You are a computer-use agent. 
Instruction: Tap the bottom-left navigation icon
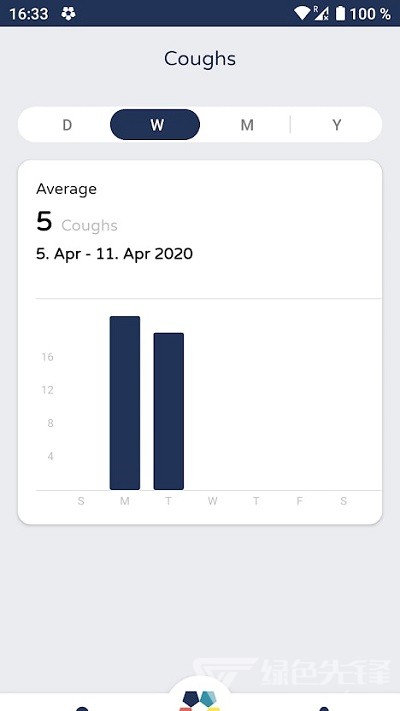click(x=82, y=708)
